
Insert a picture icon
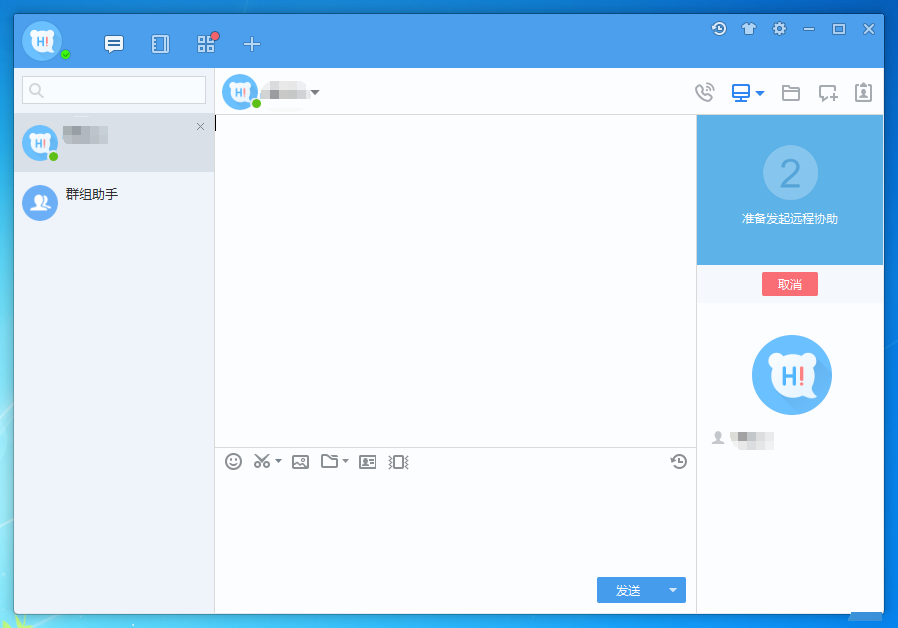pos(301,462)
